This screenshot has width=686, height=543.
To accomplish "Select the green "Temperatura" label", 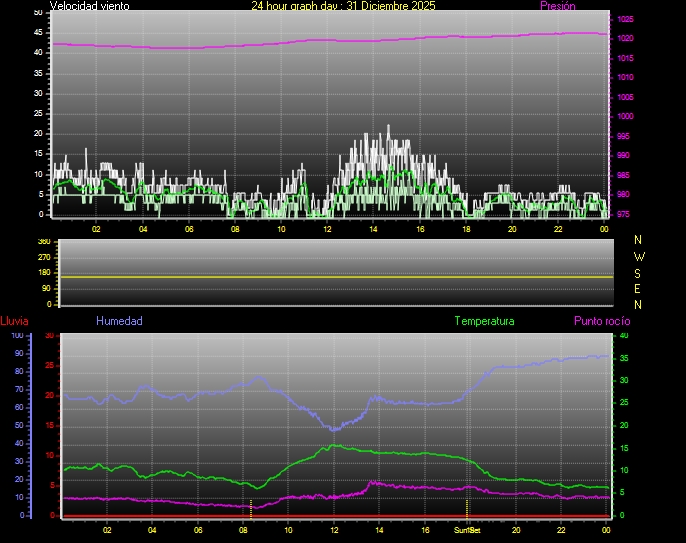I will pyautogui.click(x=484, y=321).
